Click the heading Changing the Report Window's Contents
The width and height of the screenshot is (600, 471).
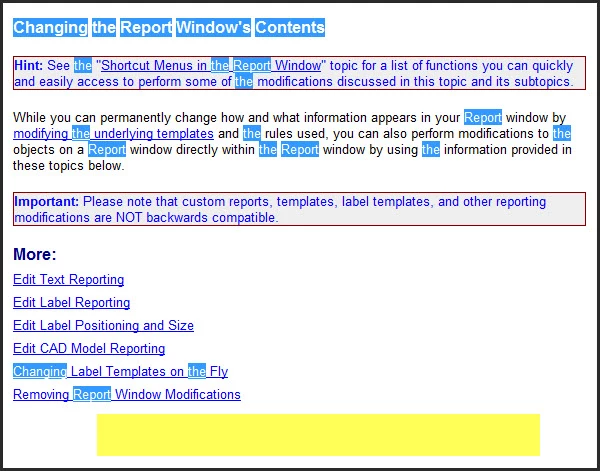pos(169,28)
